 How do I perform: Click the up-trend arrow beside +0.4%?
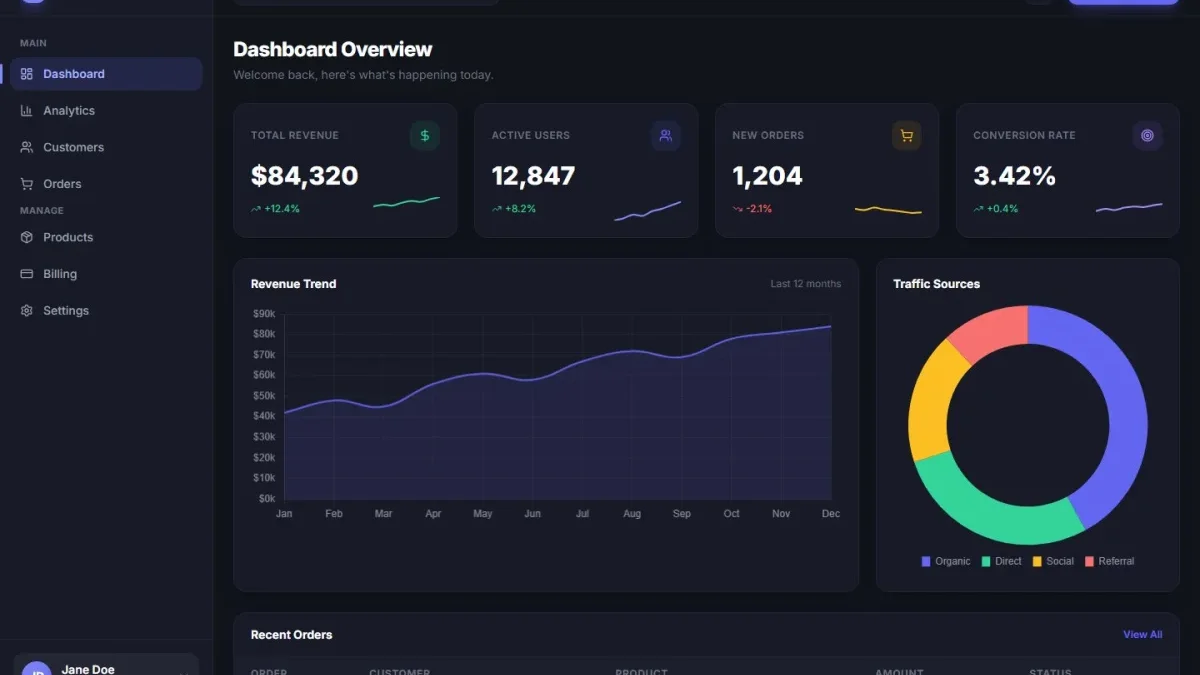(x=978, y=209)
